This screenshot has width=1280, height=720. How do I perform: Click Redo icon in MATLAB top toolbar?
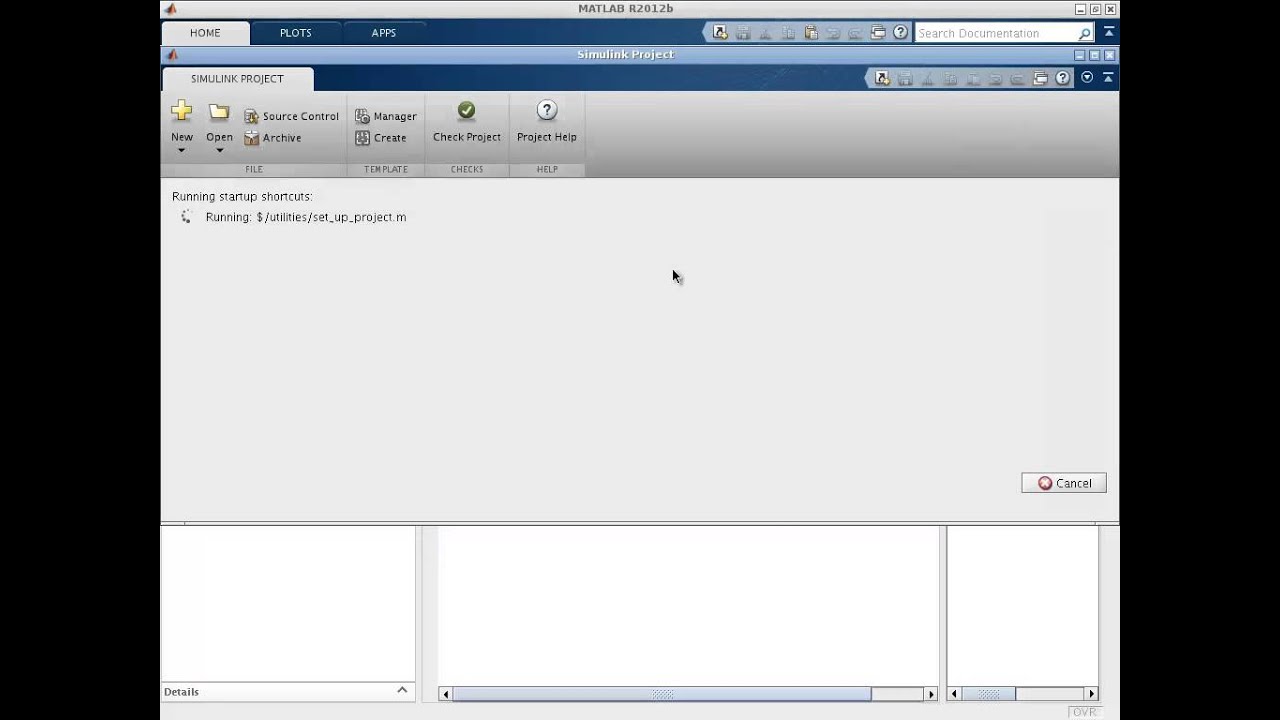(855, 33)
